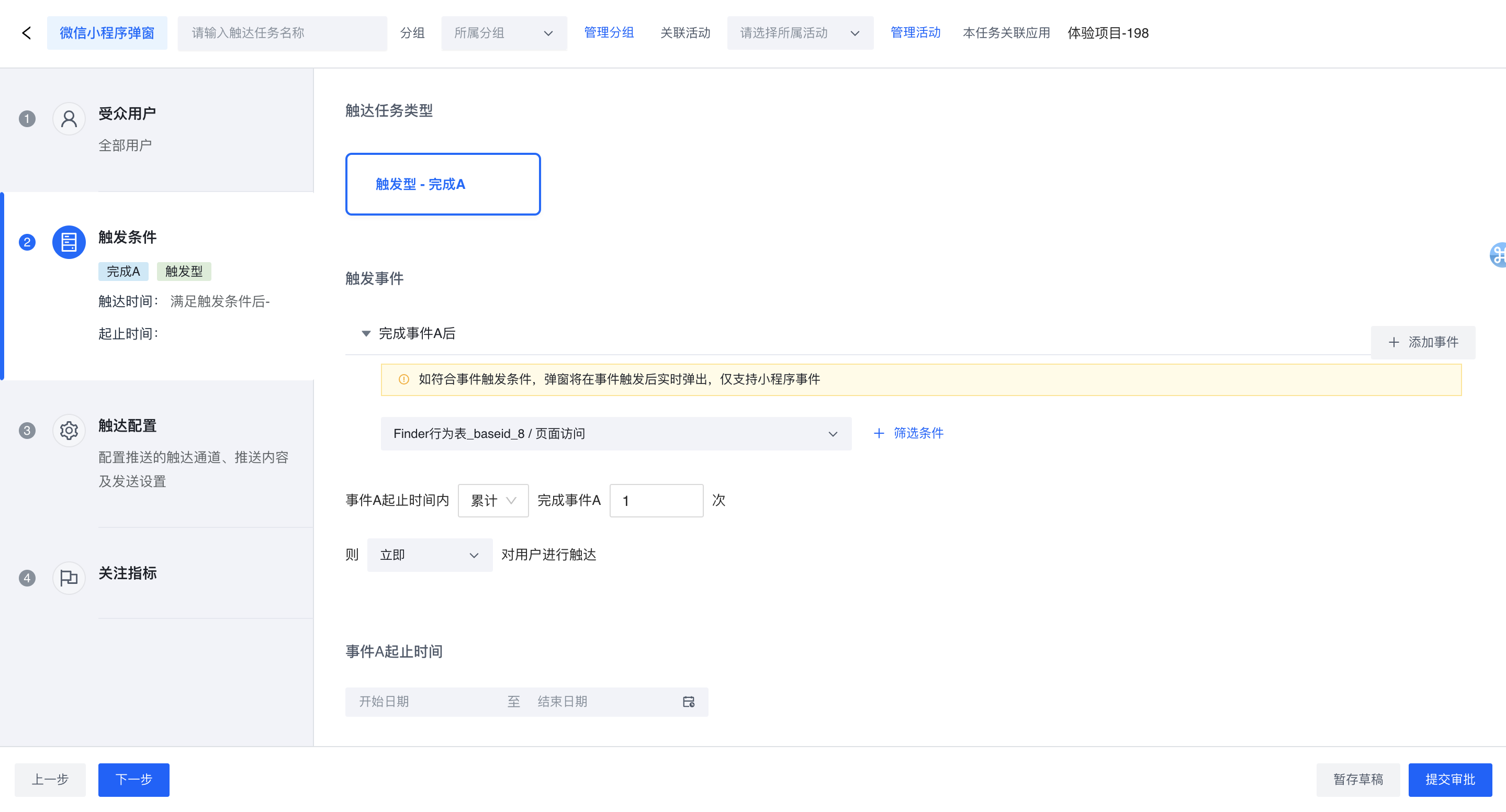Select the 触发型 - 完成A task type card

tap(443, 184)
